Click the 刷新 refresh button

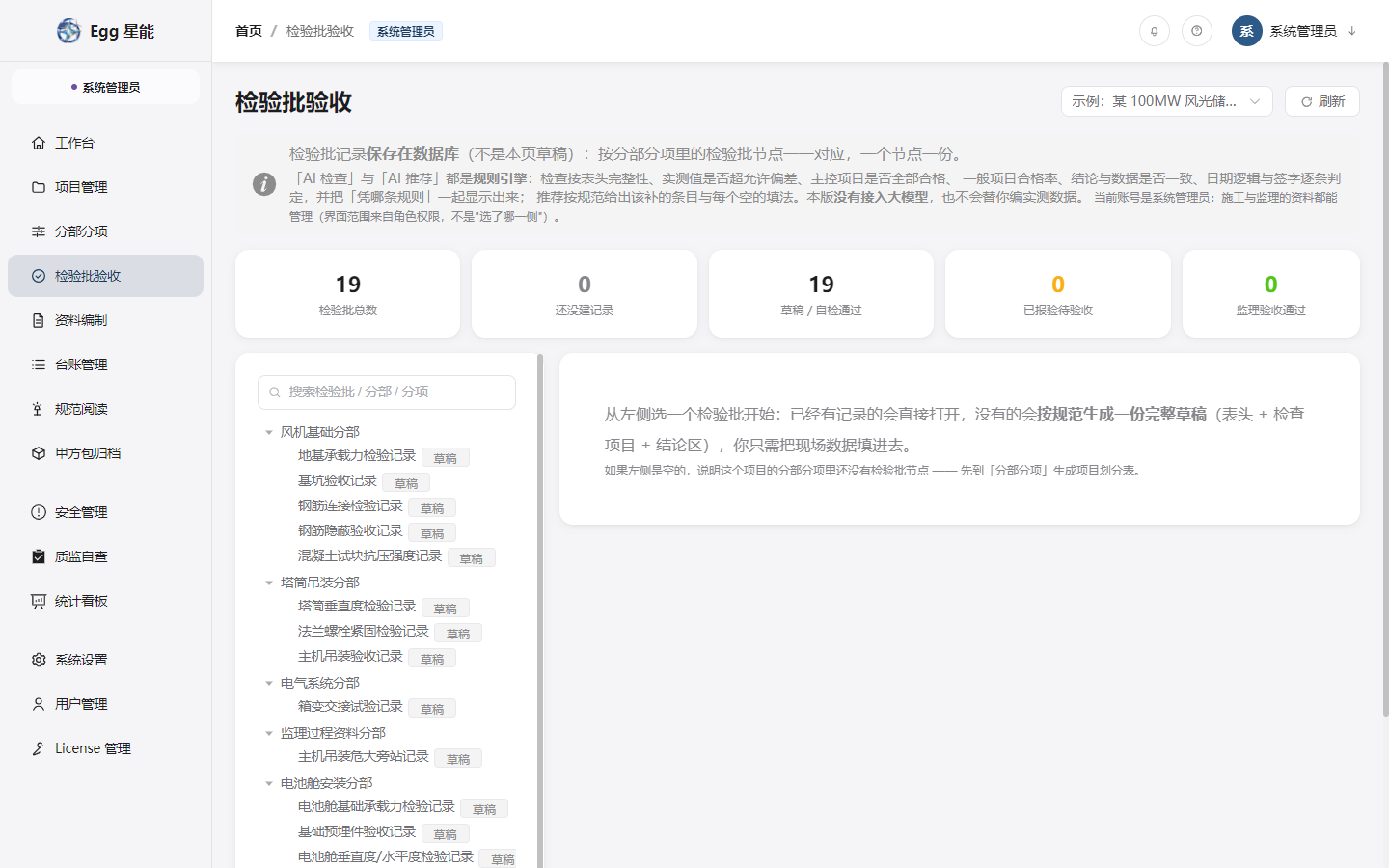click(1322, 101)
